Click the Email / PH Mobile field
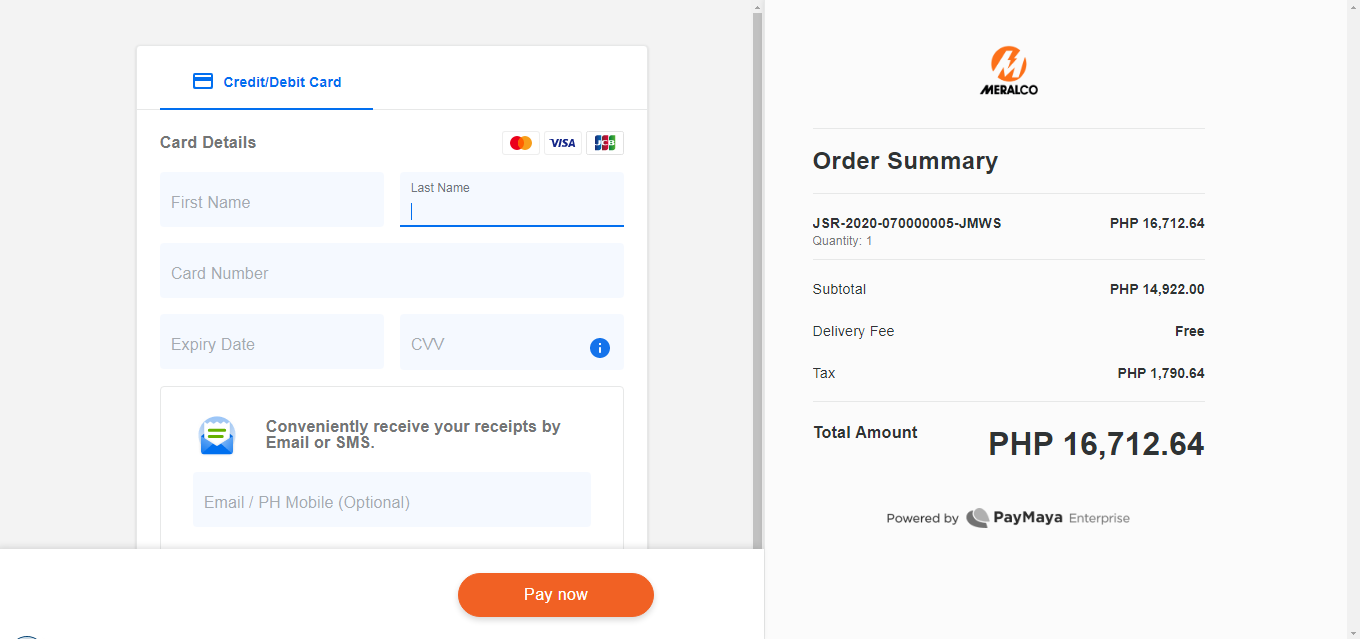This screenshot has width=1360, height=639. tap(392, 500)
